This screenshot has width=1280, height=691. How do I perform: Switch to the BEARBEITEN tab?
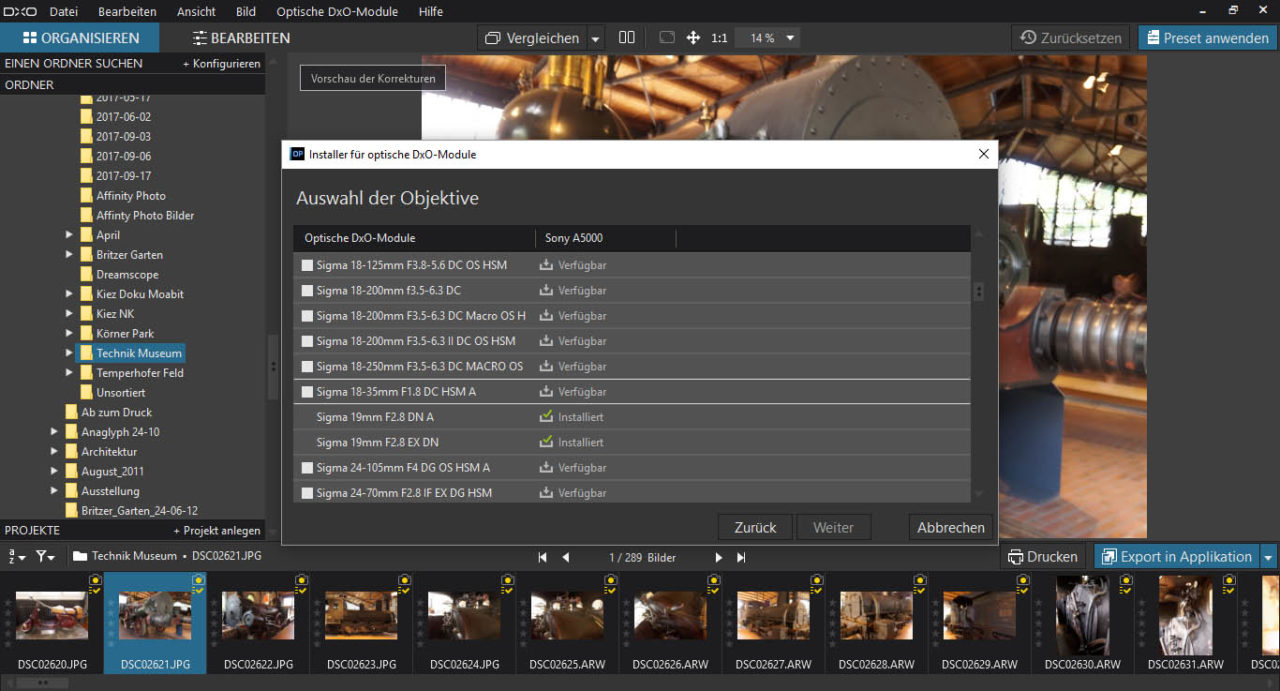coord(241,38)
